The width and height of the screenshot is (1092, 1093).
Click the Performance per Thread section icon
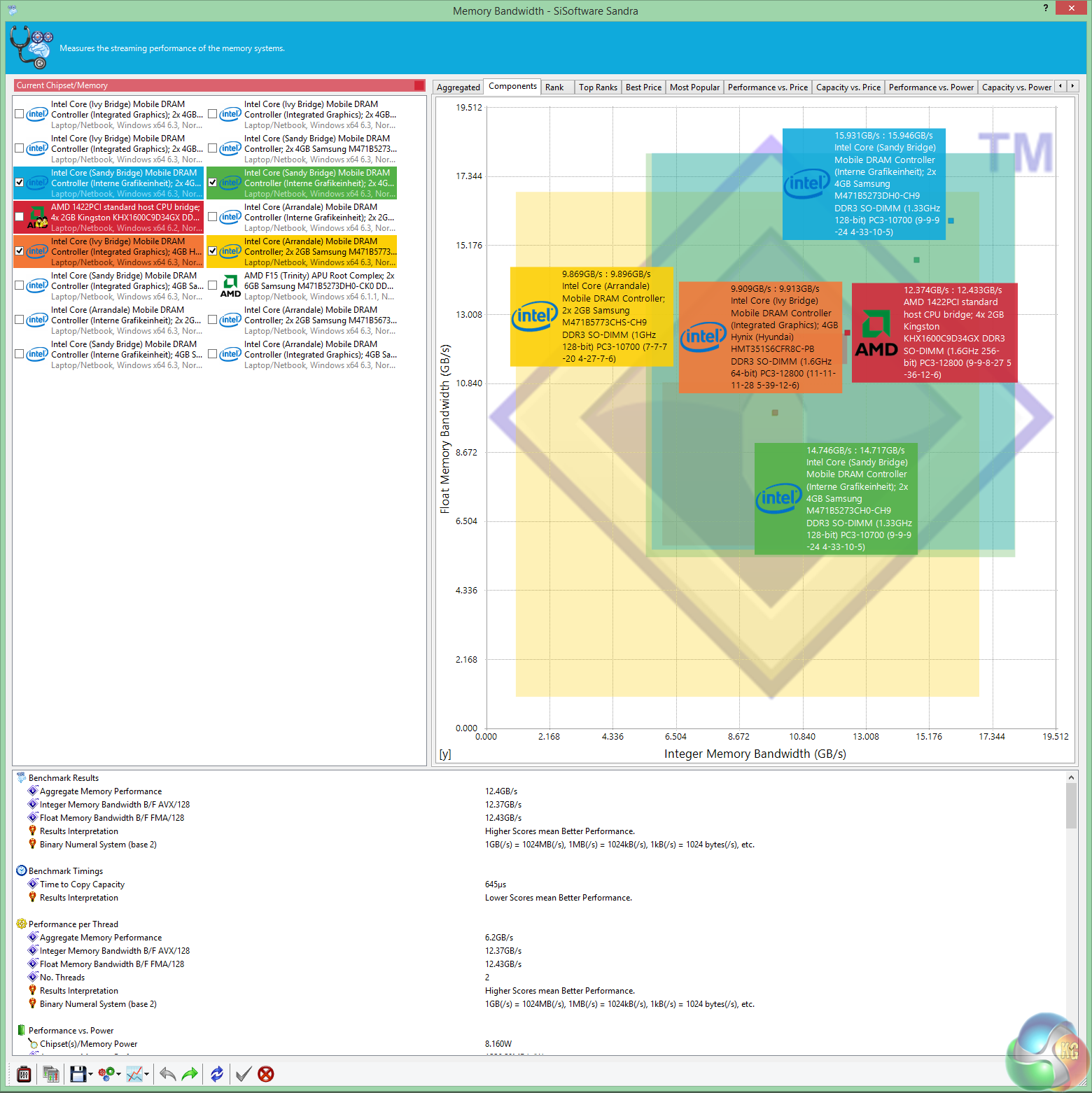coord(21,924)
